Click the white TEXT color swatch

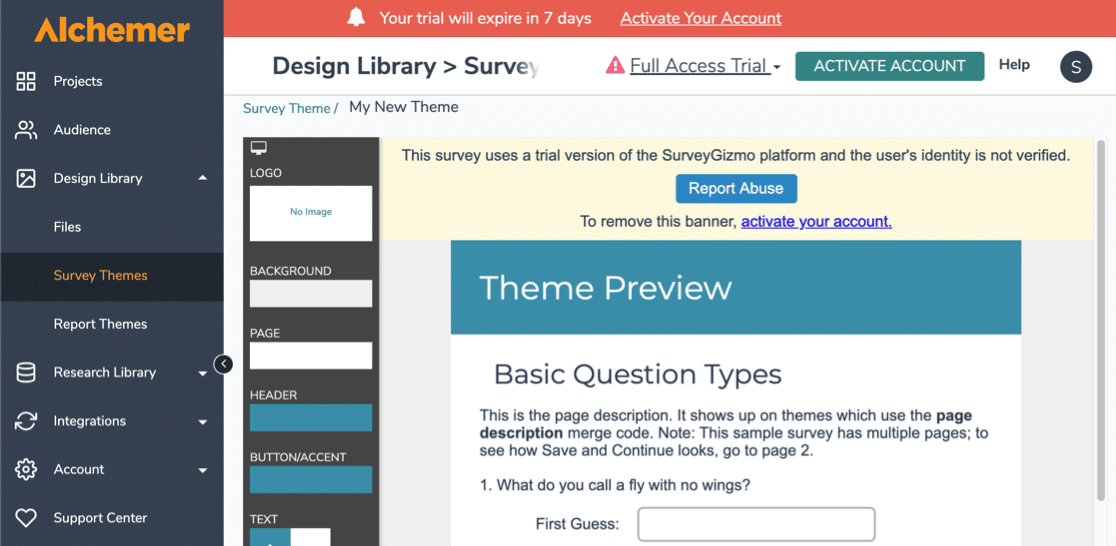(310, 537)
